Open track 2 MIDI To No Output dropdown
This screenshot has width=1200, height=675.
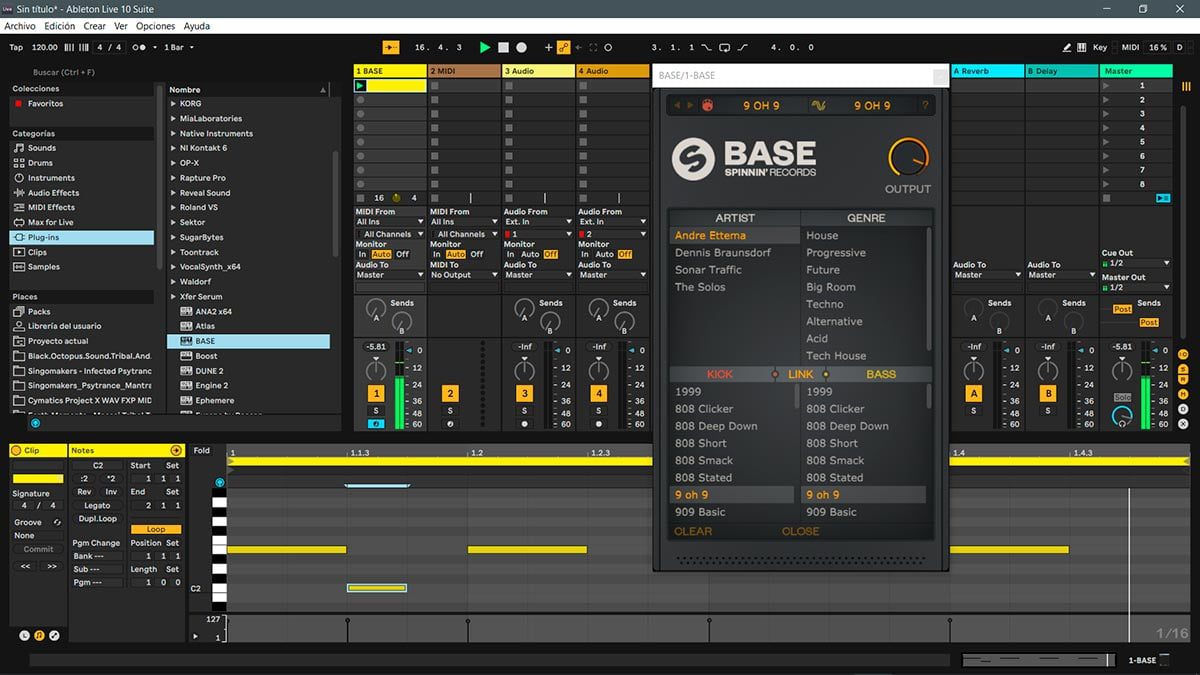point(464,275)
